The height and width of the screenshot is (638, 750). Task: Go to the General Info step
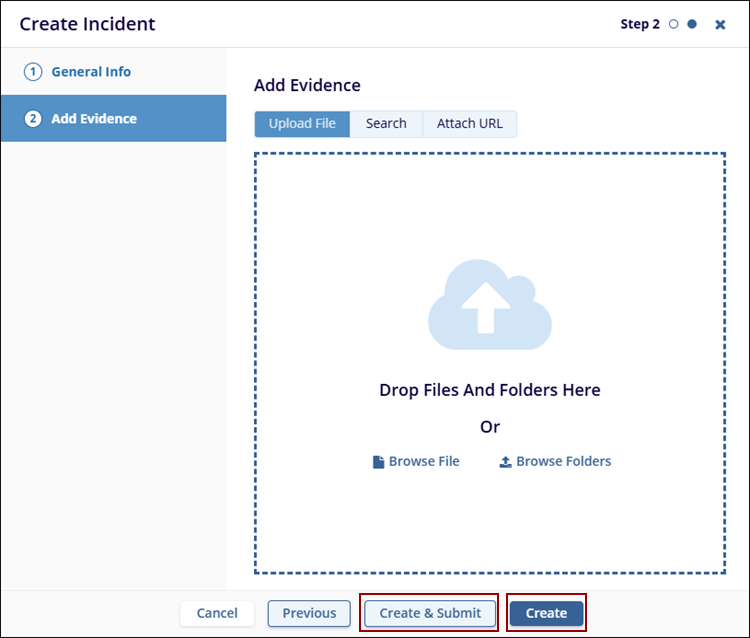91,72
